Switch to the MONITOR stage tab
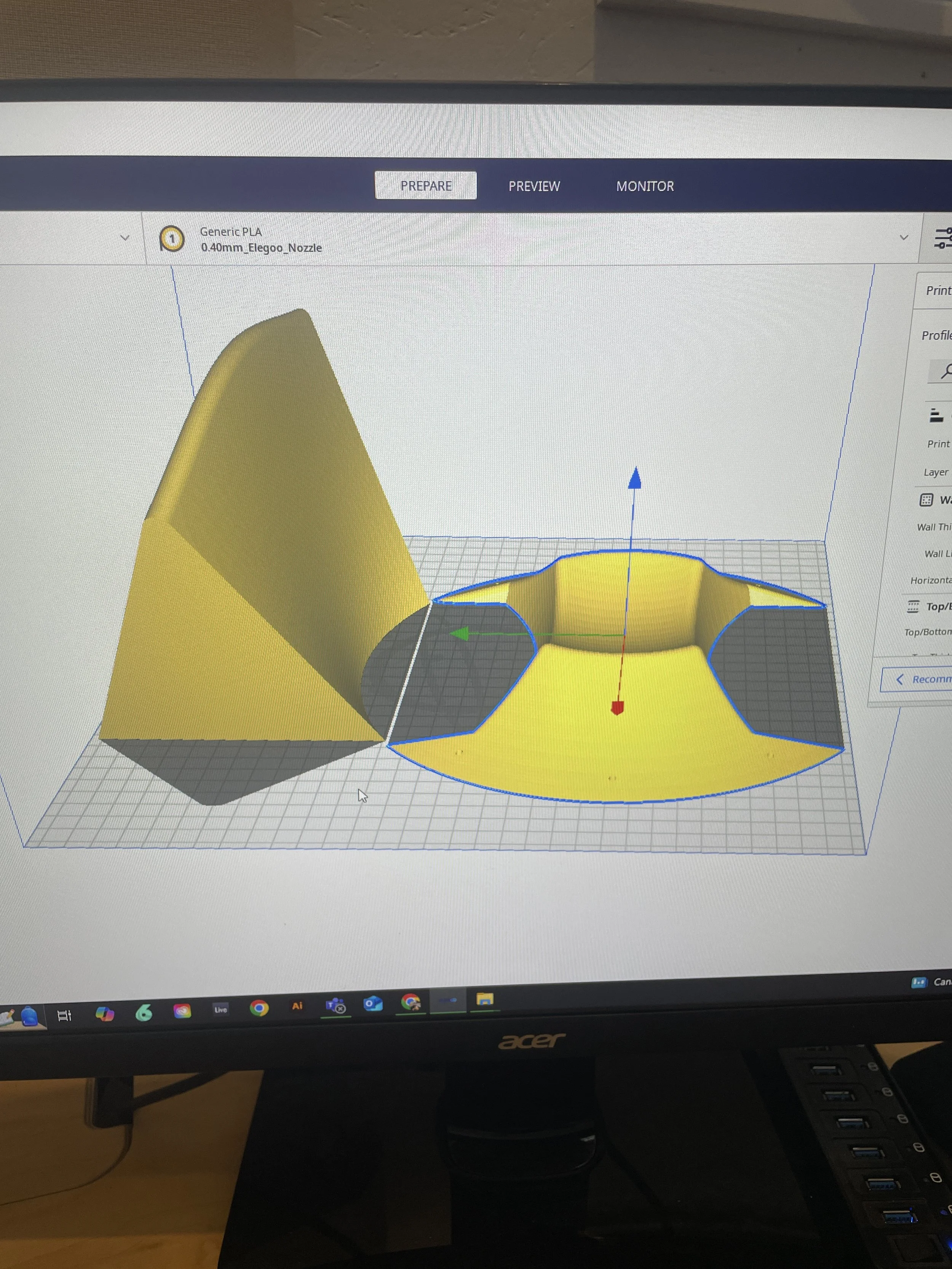This screenshot has width=952, height=1269. click(644, 187)
